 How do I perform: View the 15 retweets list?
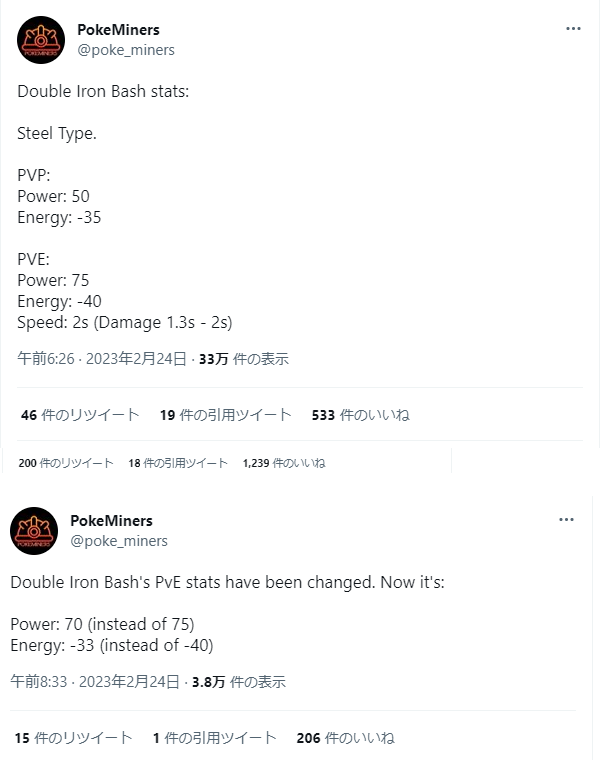pyautogui.click(x=73, y=738)
